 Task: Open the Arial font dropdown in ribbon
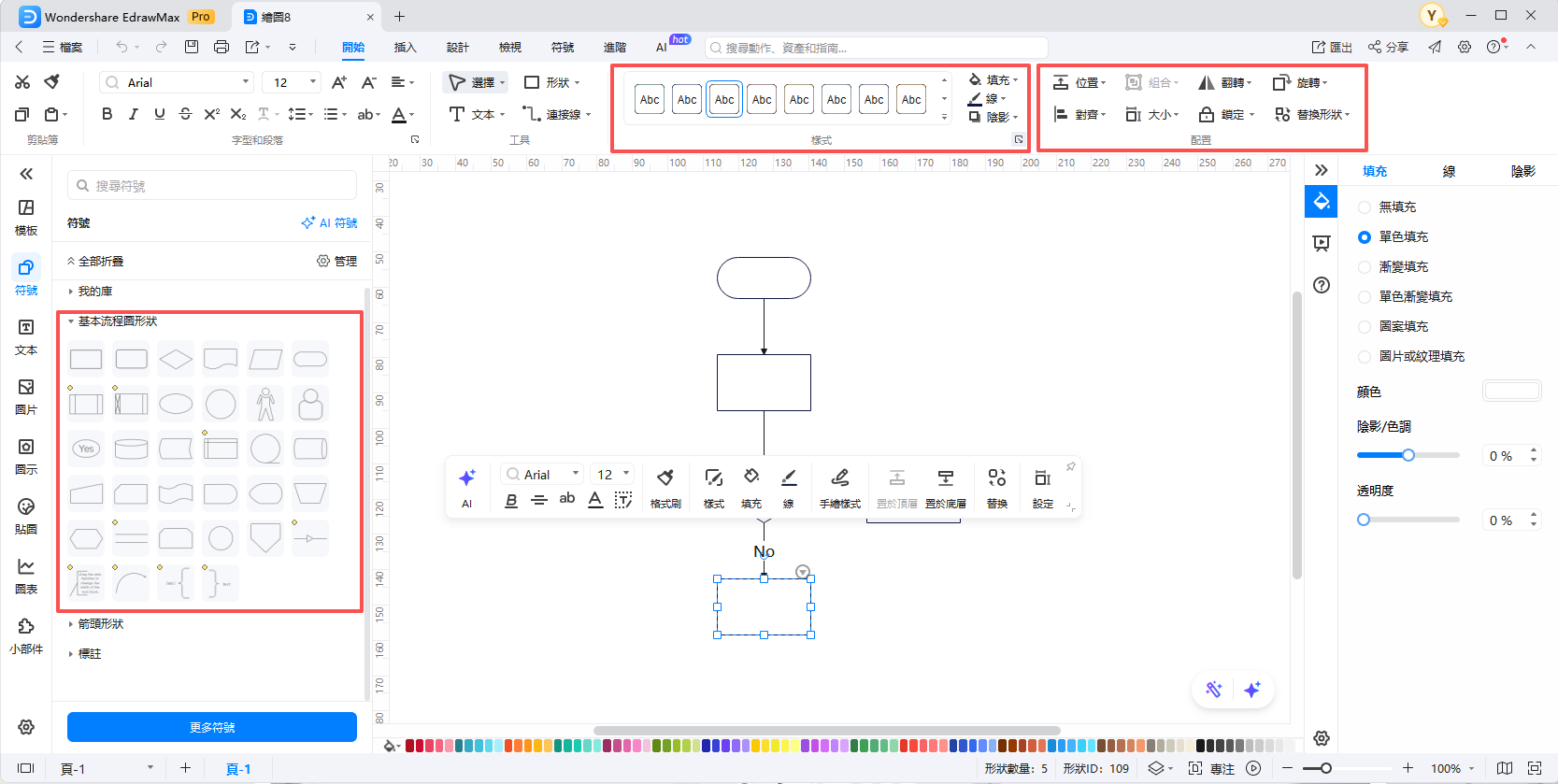click(178, 82)
